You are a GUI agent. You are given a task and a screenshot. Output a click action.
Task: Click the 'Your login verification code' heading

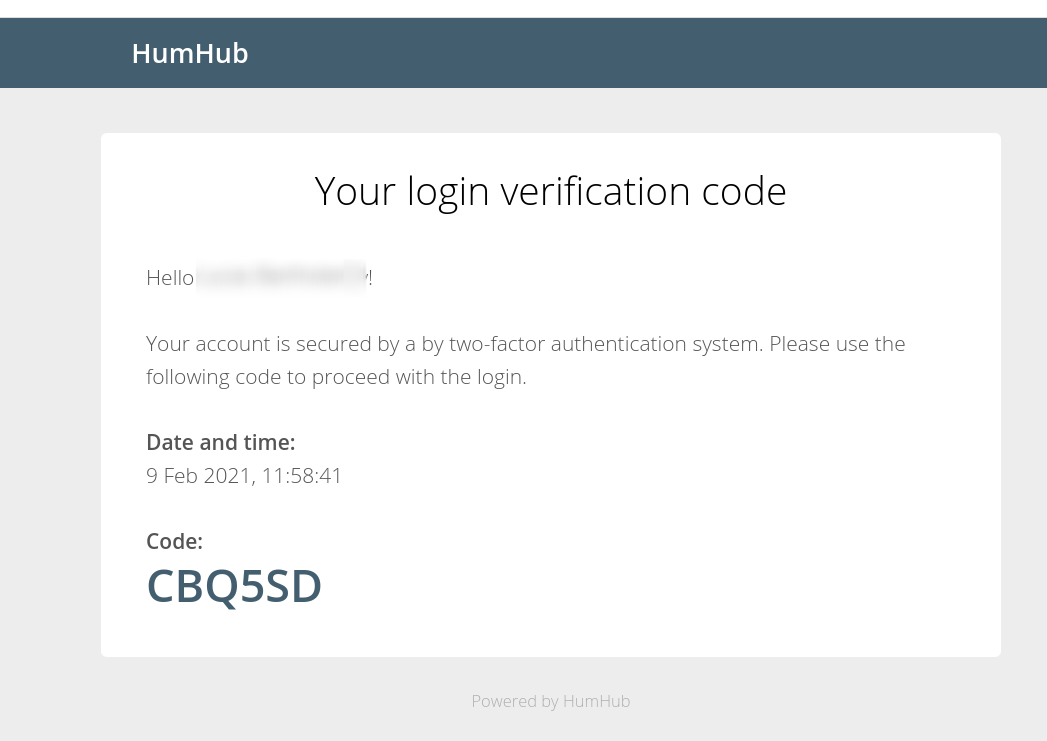550,191
